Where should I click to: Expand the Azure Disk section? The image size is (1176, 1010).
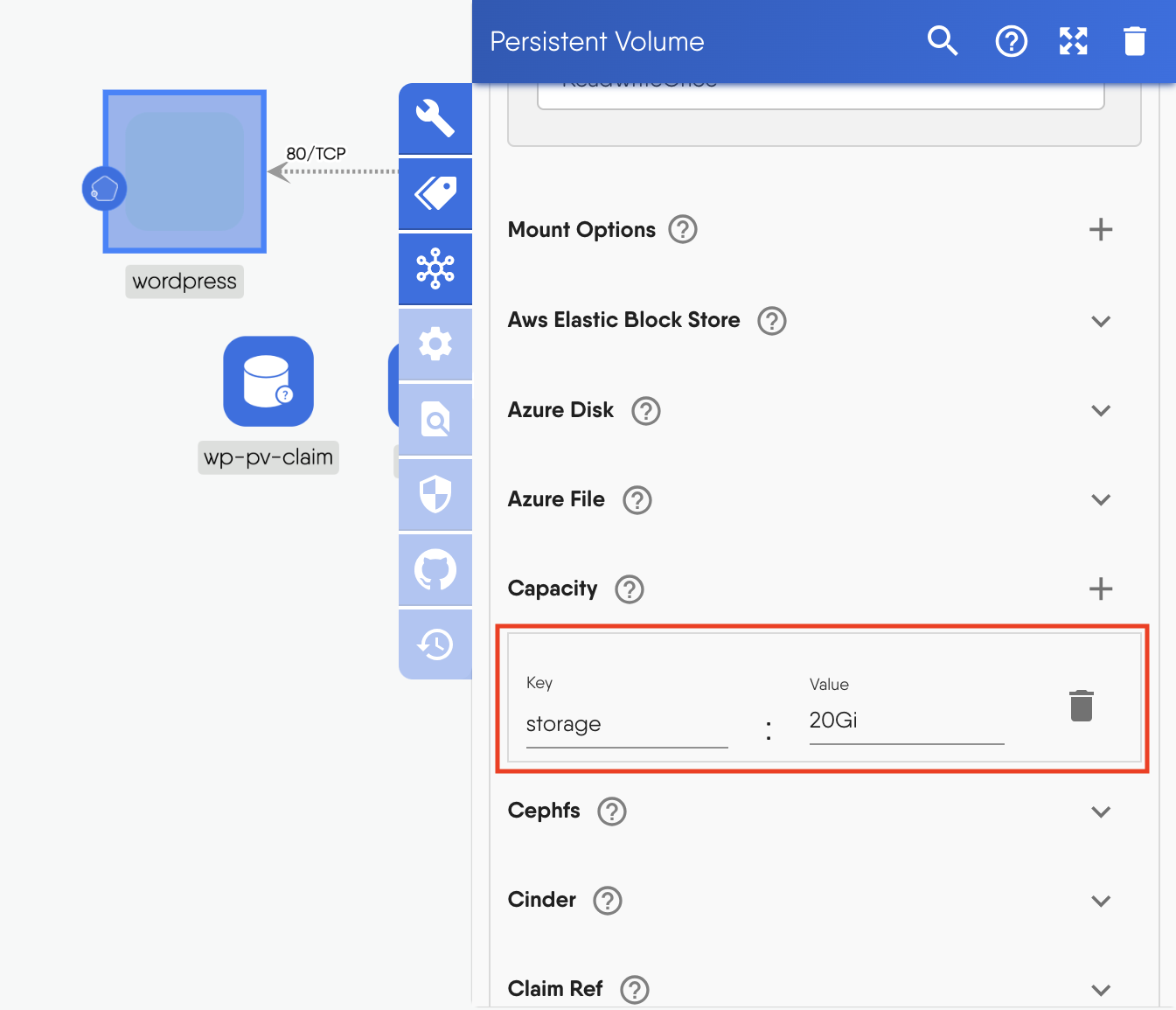(1101, 410)
